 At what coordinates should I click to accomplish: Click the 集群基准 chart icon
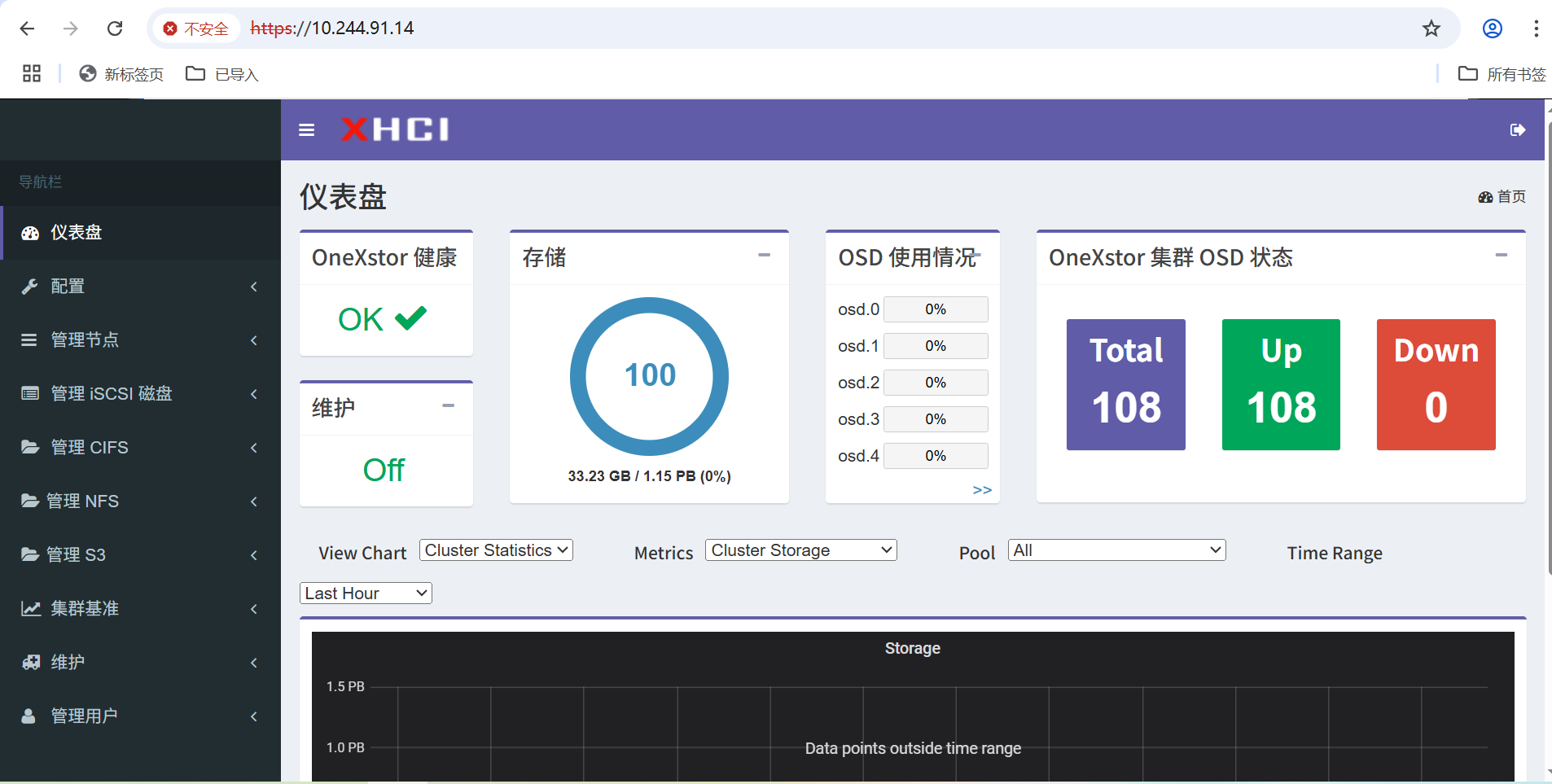pyautogui.click(x=30, y=608)
